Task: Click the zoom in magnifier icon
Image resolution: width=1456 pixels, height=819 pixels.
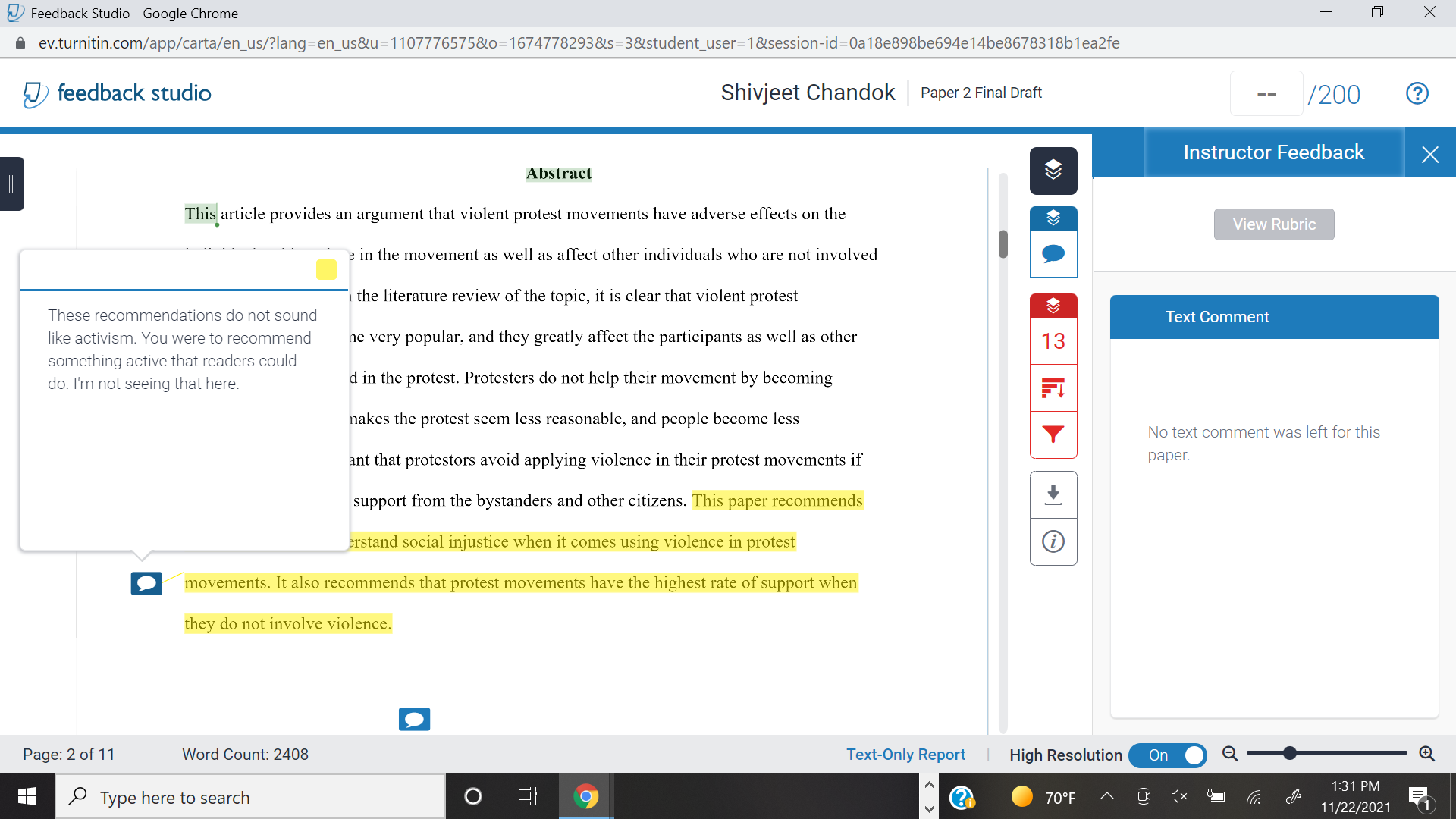Action: [1426, 754]
